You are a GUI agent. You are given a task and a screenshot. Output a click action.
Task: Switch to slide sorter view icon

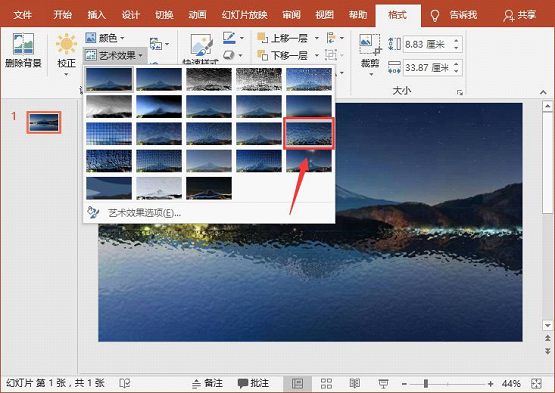pos(326,383)
